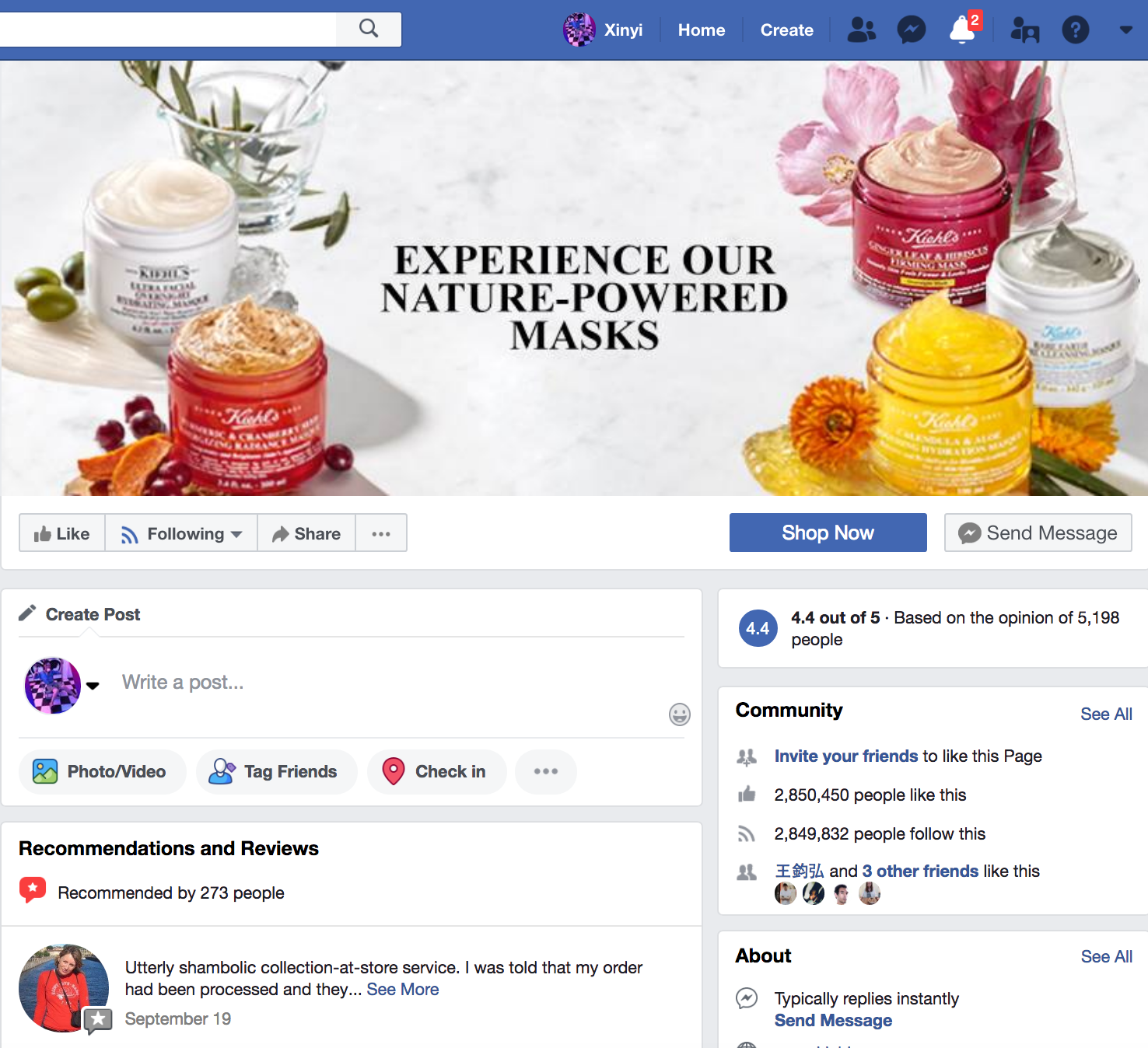Open the Messenger icon in top bar
Screen dimensions: 1148x1048
(912, 30)
